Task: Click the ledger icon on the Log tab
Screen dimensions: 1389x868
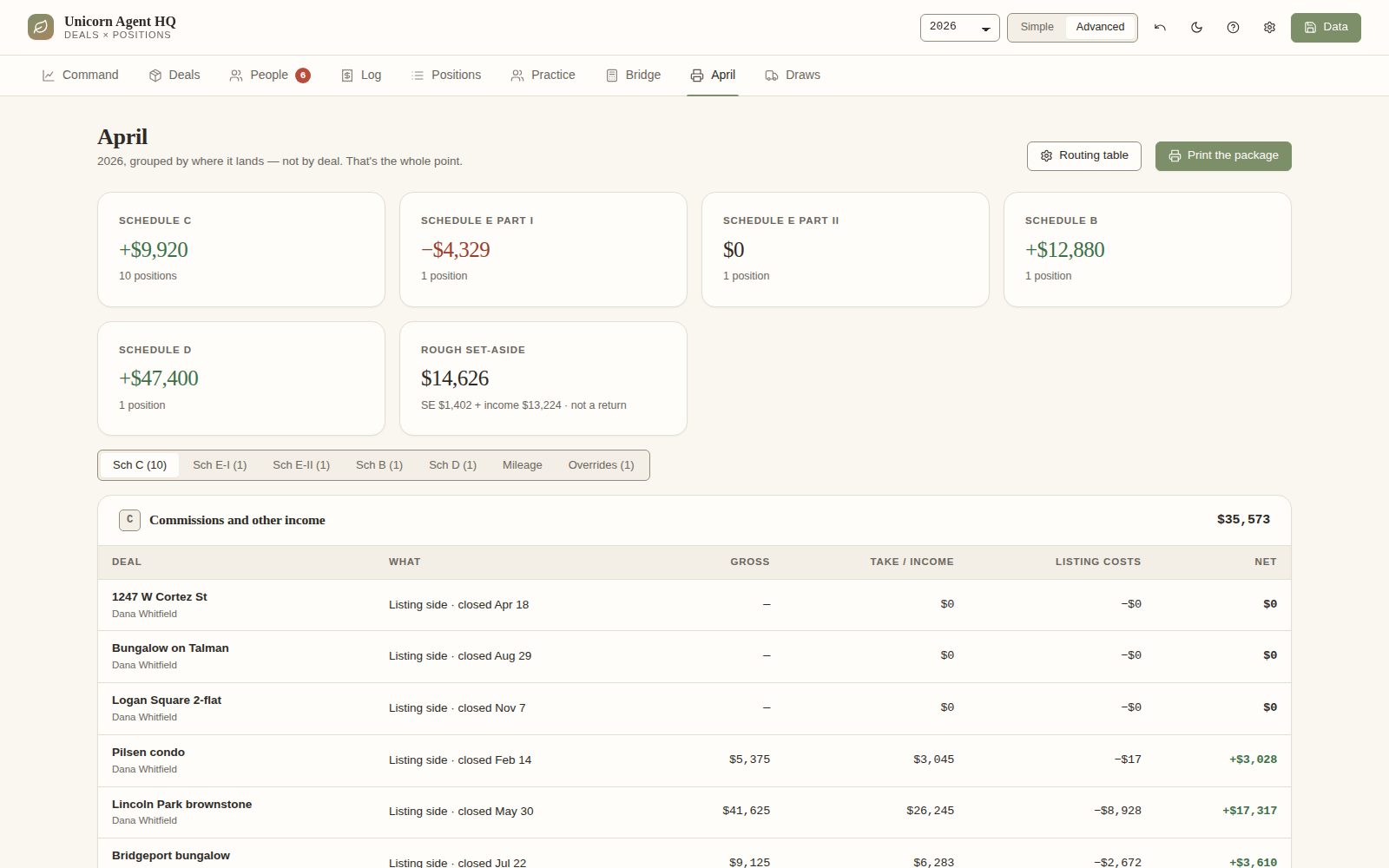Action: [x=347, y=76]
